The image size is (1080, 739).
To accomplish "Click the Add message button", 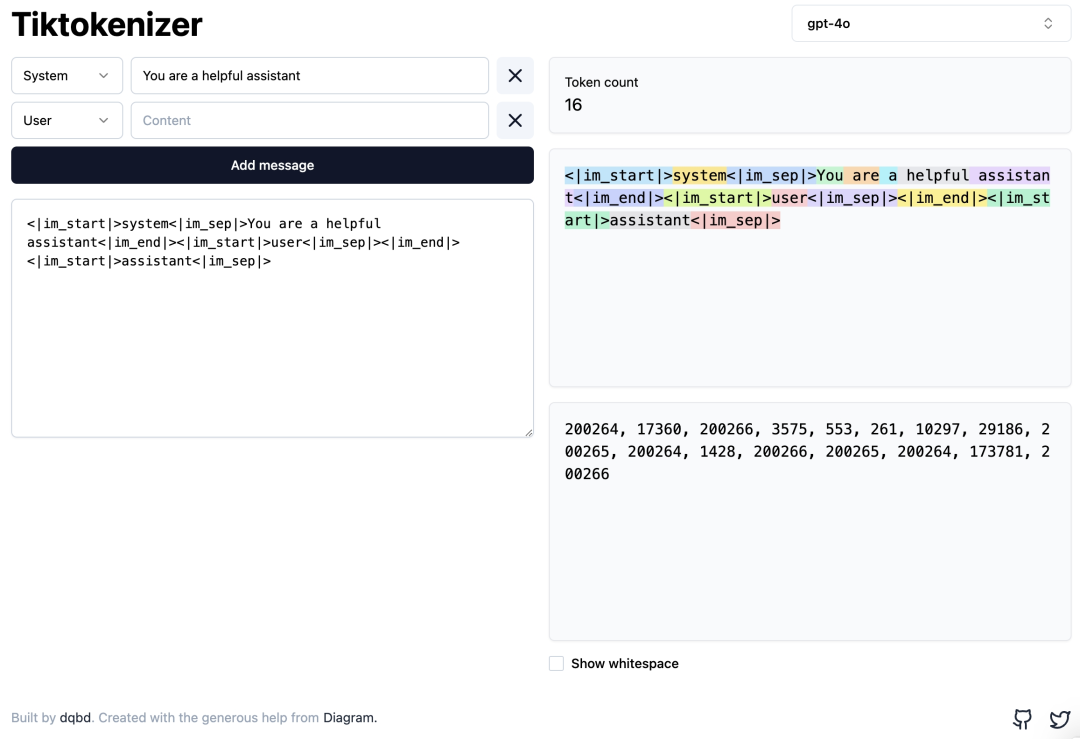I will [x=272, y=165].
